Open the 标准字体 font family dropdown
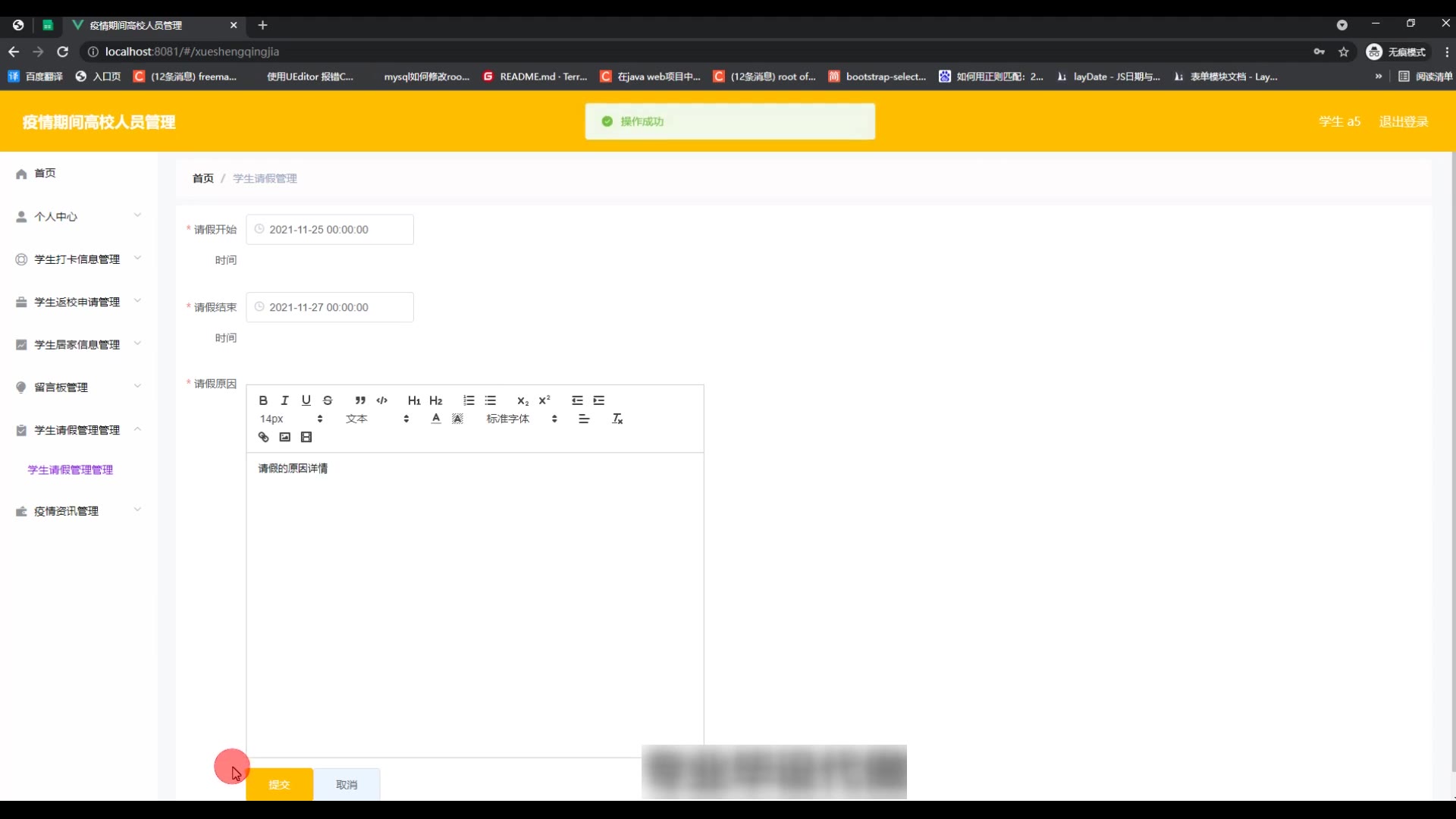 pos(522,419)
